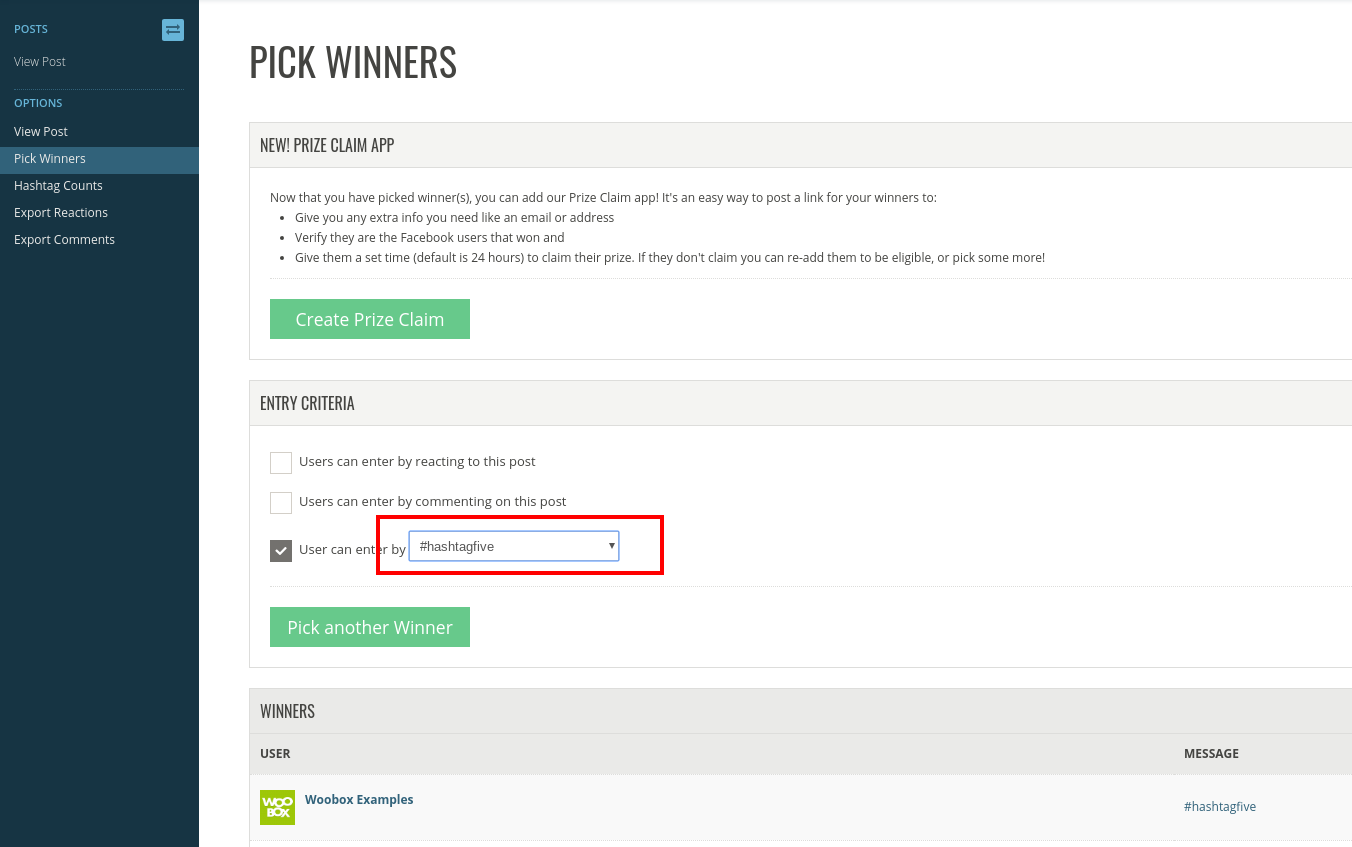Click the dropdown arrow on the hashtag selector
Viewport: 1352px width, 847px height.
[x=610, y=546]
